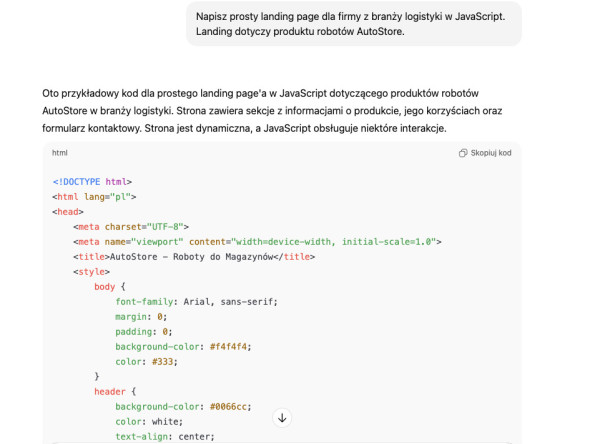This screenshot has width=600, height=444.
Task: Click the Skopiuj kod button label
Action: tap(490, 153)
